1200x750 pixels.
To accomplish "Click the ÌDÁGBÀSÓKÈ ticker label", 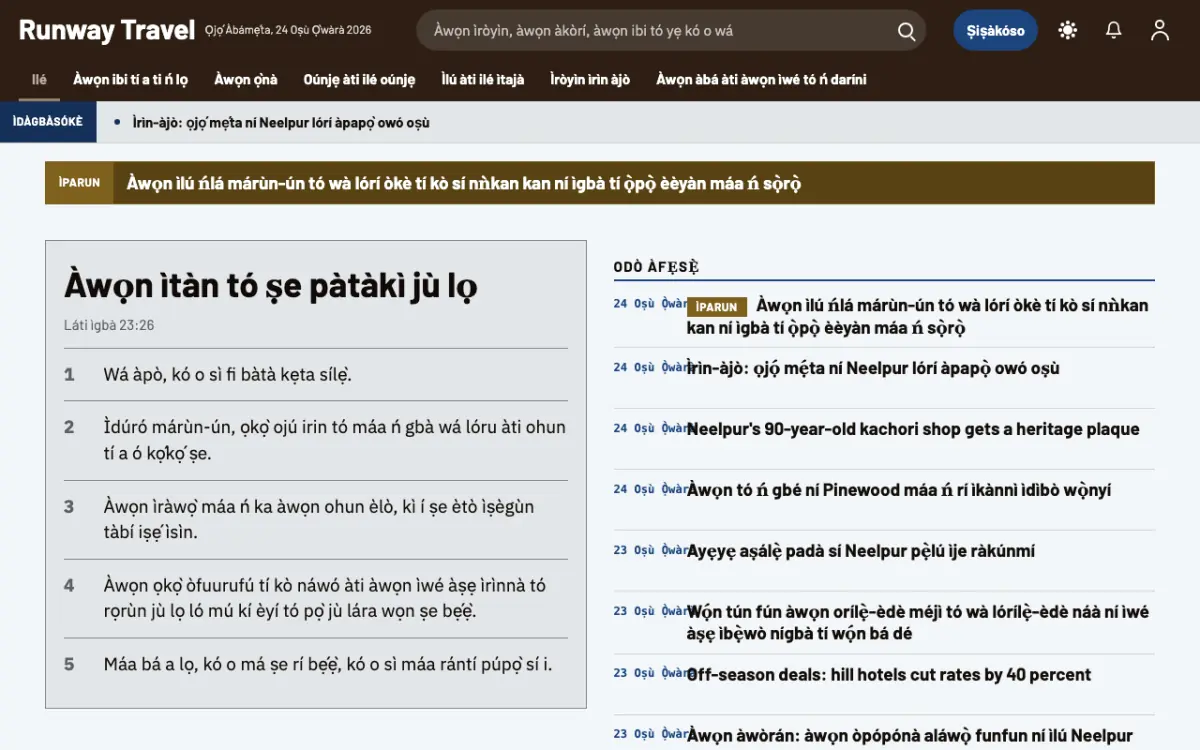I will click(48, 122).
